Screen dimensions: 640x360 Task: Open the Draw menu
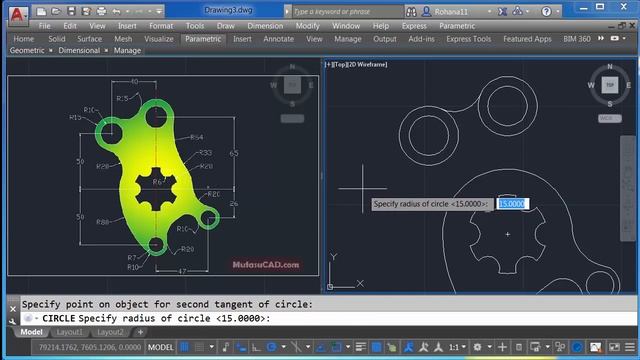click(226, 26)
